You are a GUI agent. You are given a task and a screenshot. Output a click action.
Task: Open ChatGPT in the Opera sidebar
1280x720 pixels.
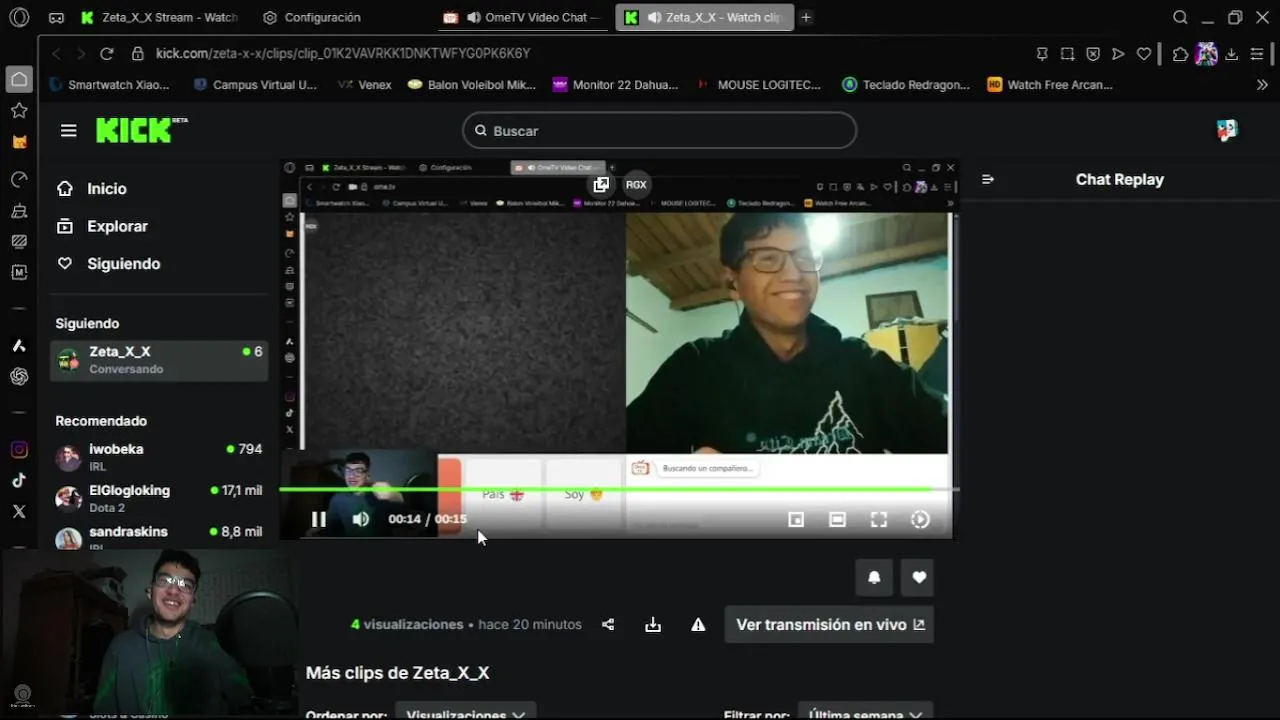(19, 376)
